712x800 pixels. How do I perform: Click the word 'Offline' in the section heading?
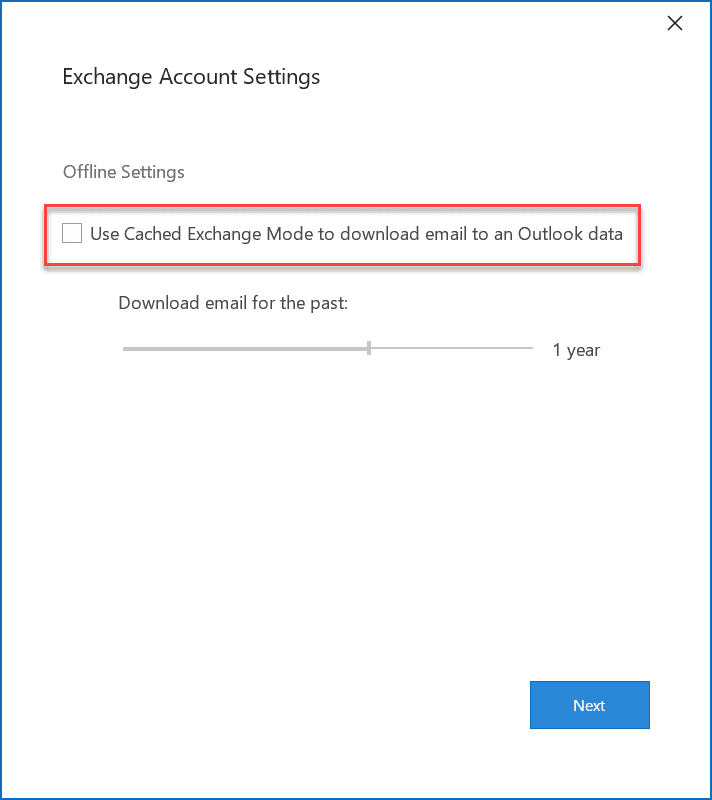tap(89, 172)
